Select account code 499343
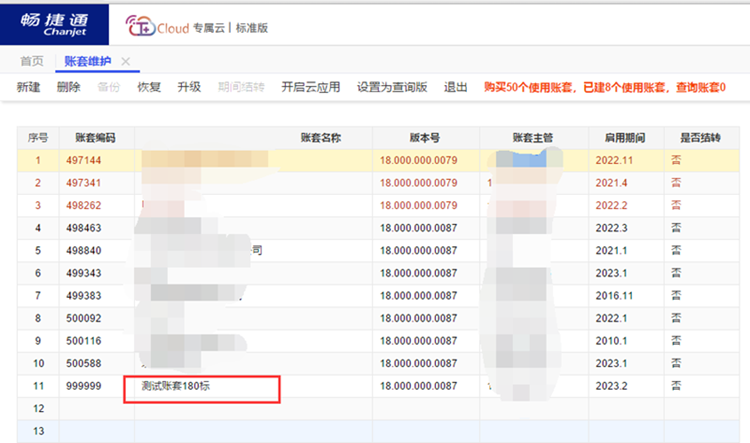750x443 pixels. [x=84, y=273]
